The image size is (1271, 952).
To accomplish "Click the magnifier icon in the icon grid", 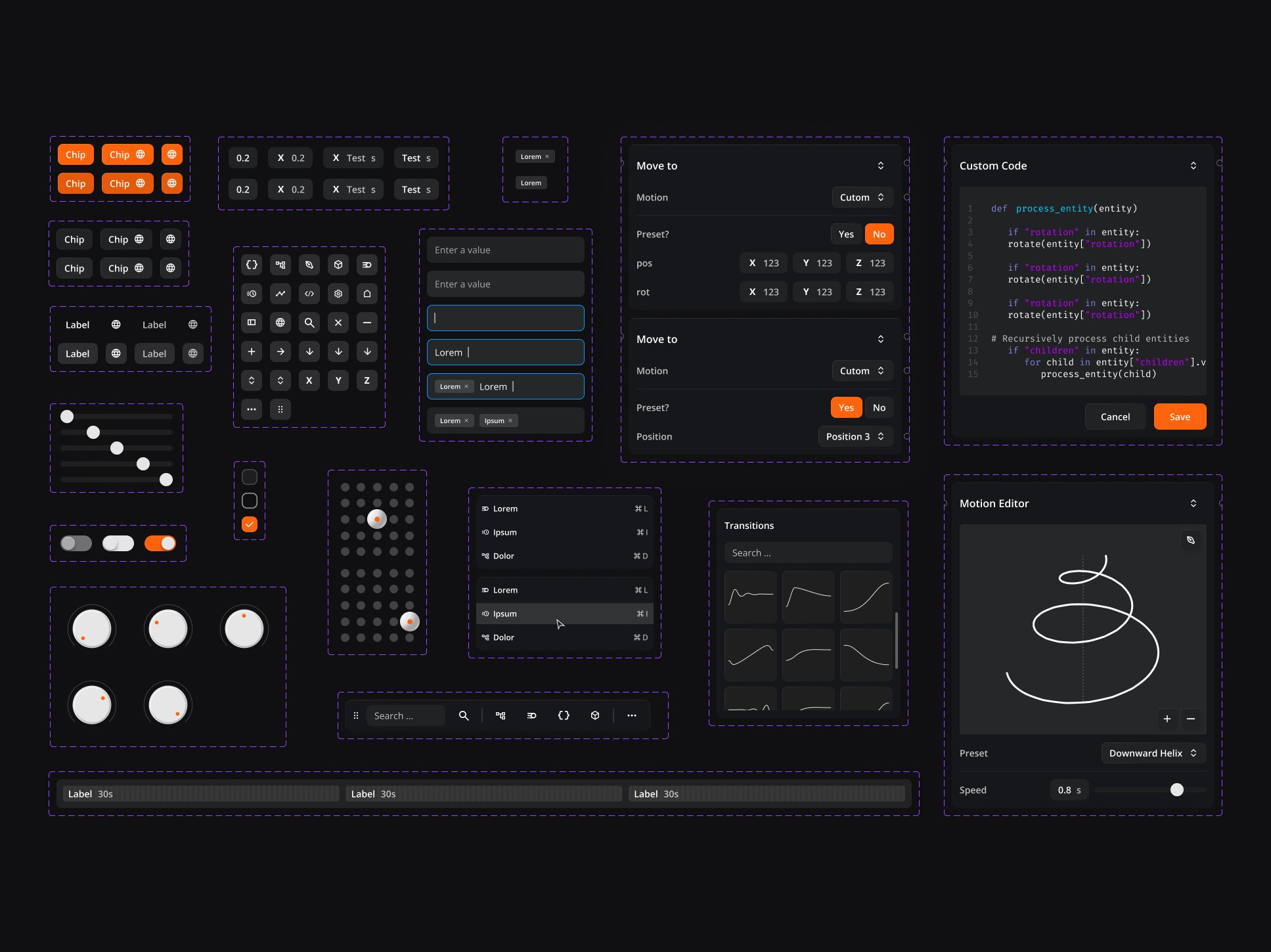I will coord(309,323).
